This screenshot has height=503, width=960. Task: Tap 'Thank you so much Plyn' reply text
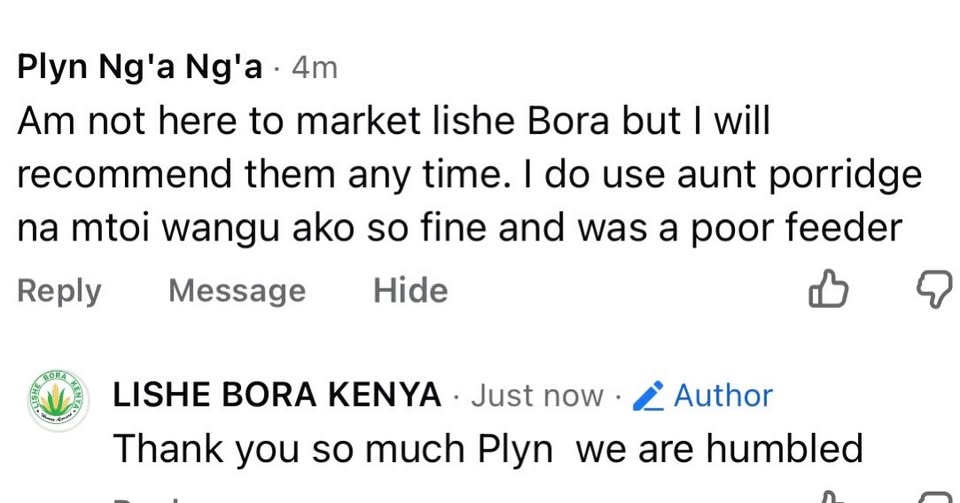click(x=332, y=448)
